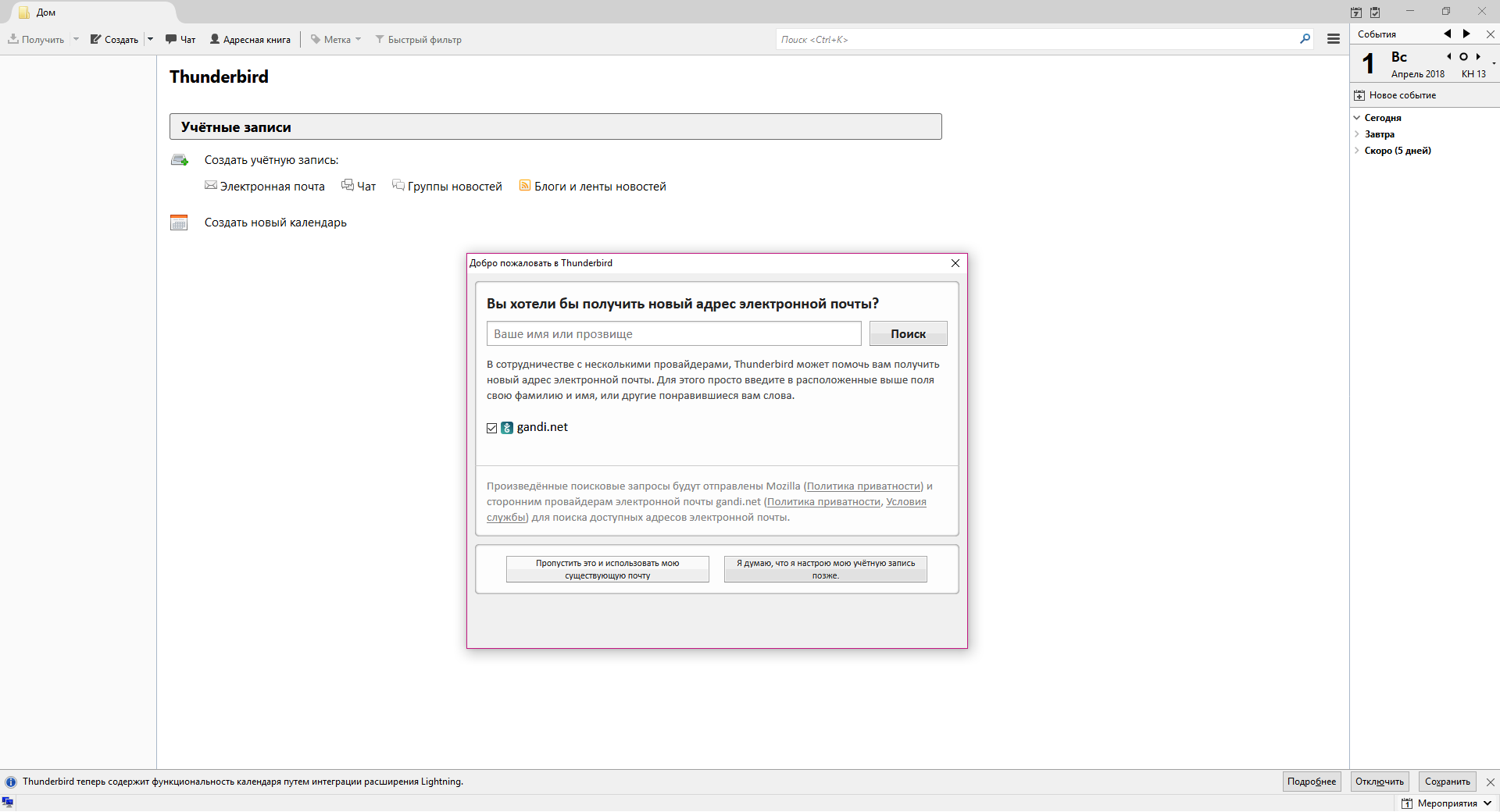Go to previous day in События pane
The height and width of the screenshot is (812, 1500).
tap(1447, 34)
